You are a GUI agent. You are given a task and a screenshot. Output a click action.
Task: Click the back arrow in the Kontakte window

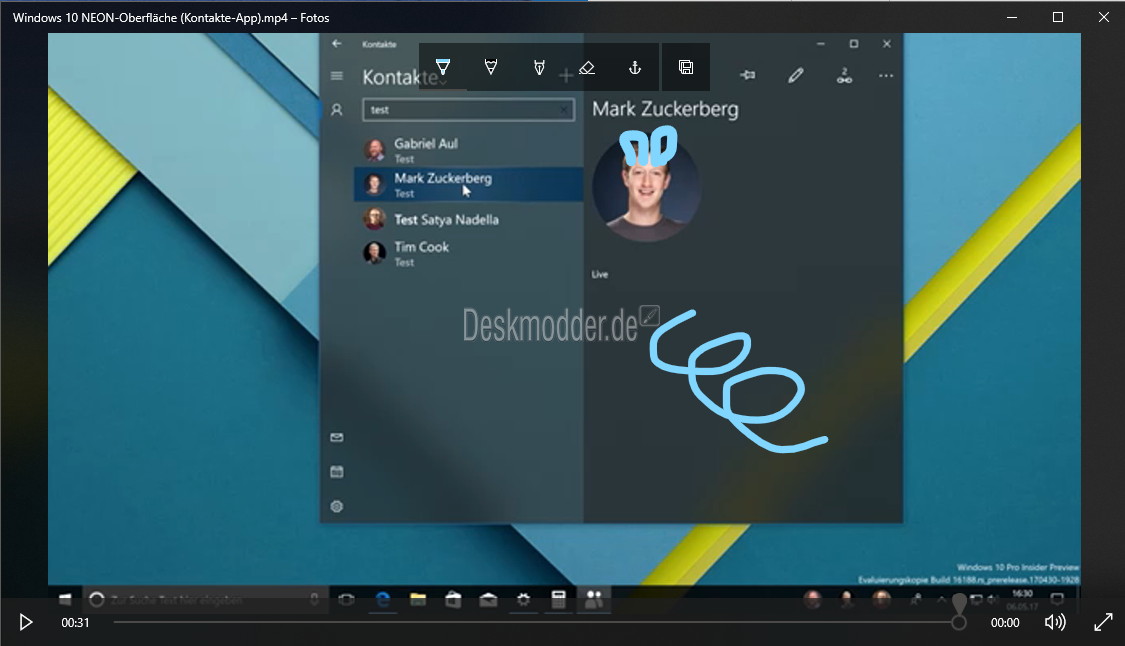tap(336, 44)
